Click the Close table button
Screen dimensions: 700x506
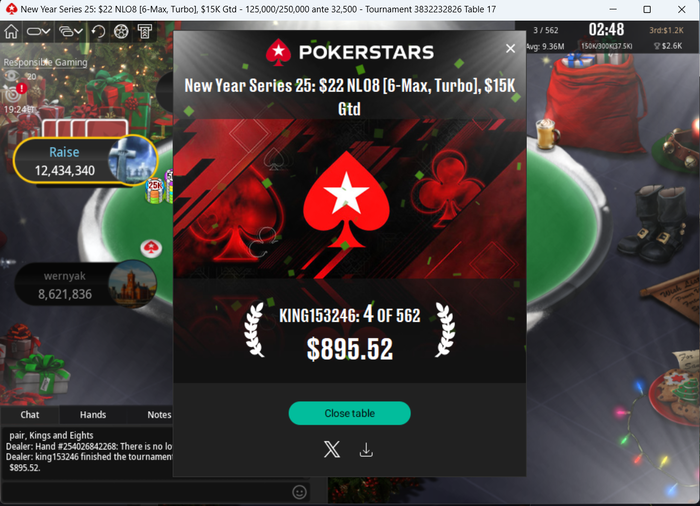350,413
